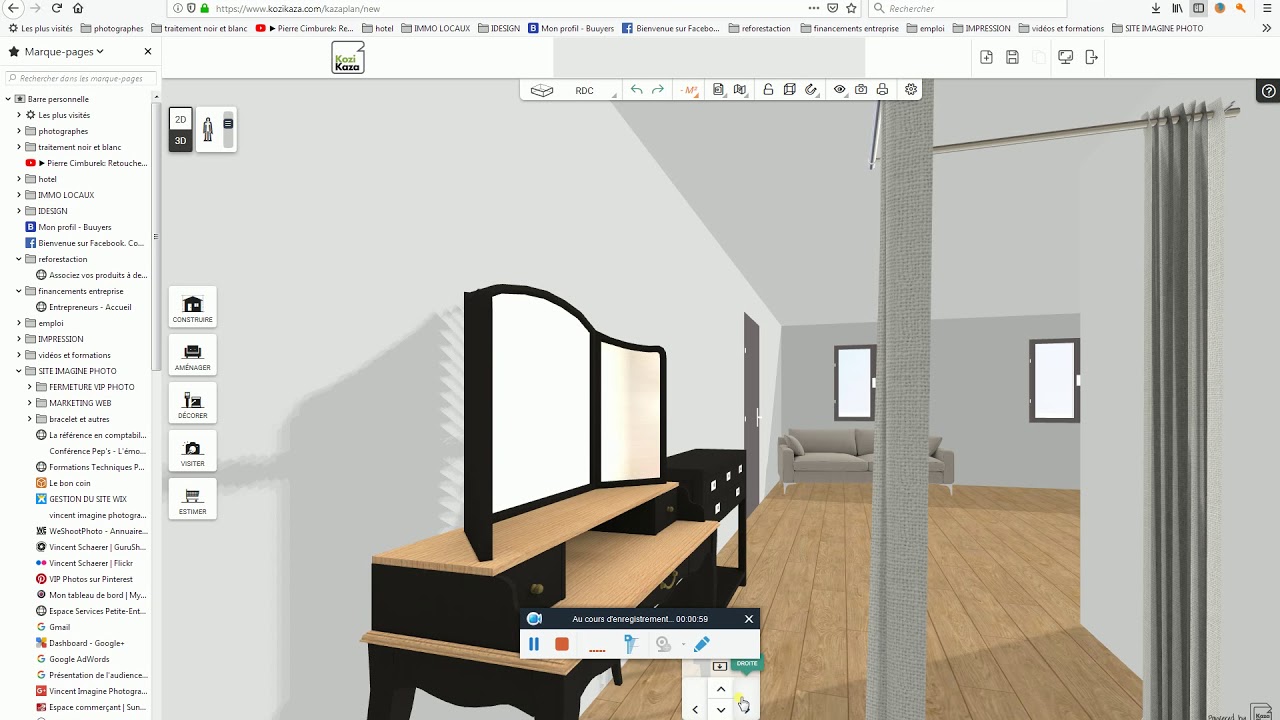Viewport: 1280px width, 720px height.
Task: Open the help question mark button
Action: 1269,91
